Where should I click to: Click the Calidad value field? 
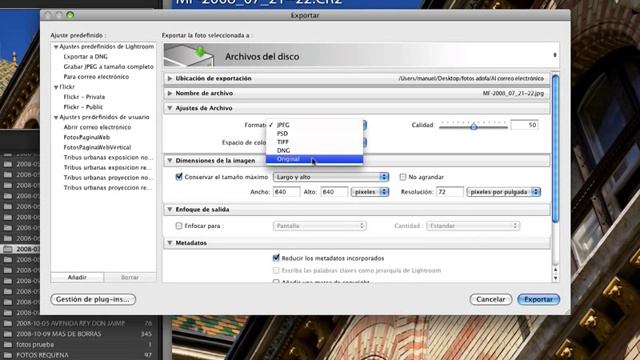524,125
